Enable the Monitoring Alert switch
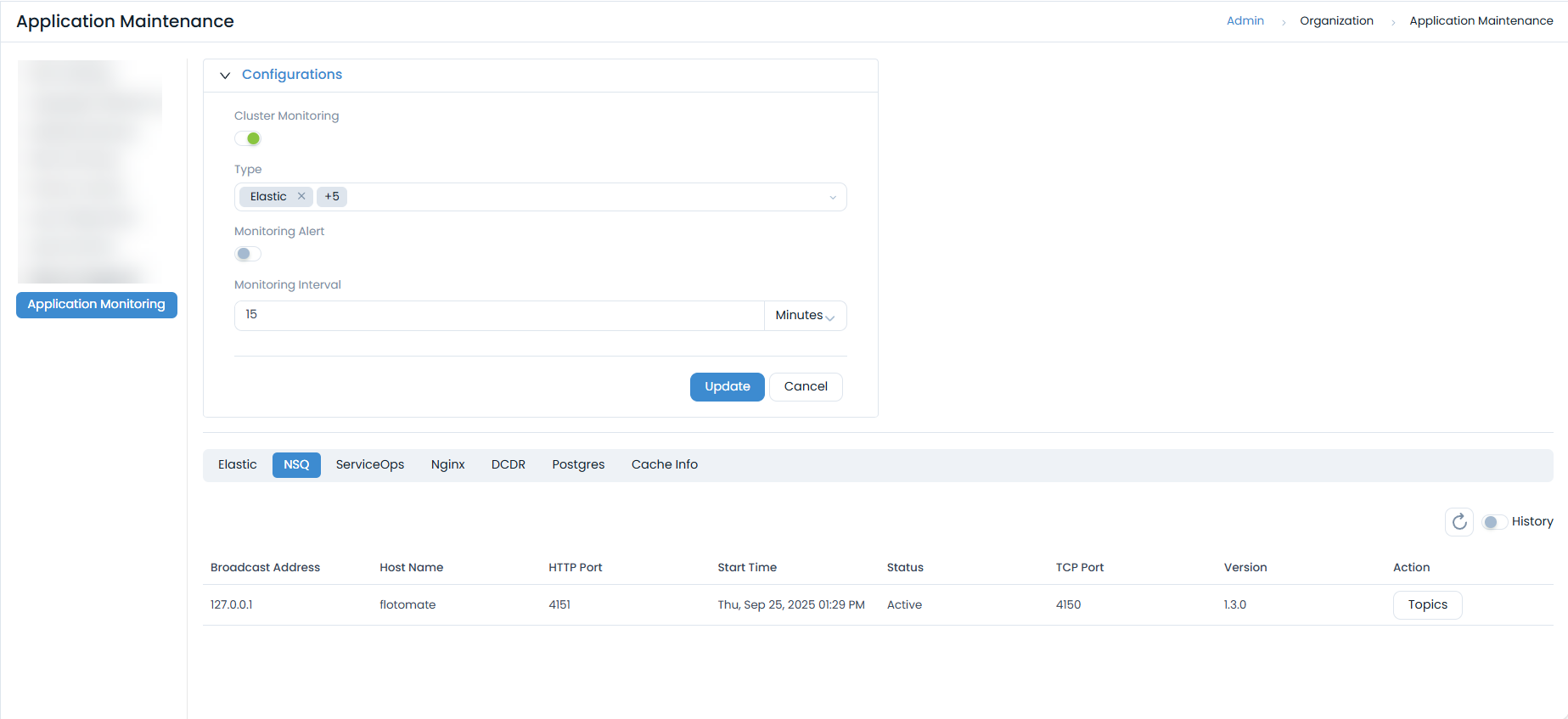Screen dimensions: 1568x719 click(248, 254)
